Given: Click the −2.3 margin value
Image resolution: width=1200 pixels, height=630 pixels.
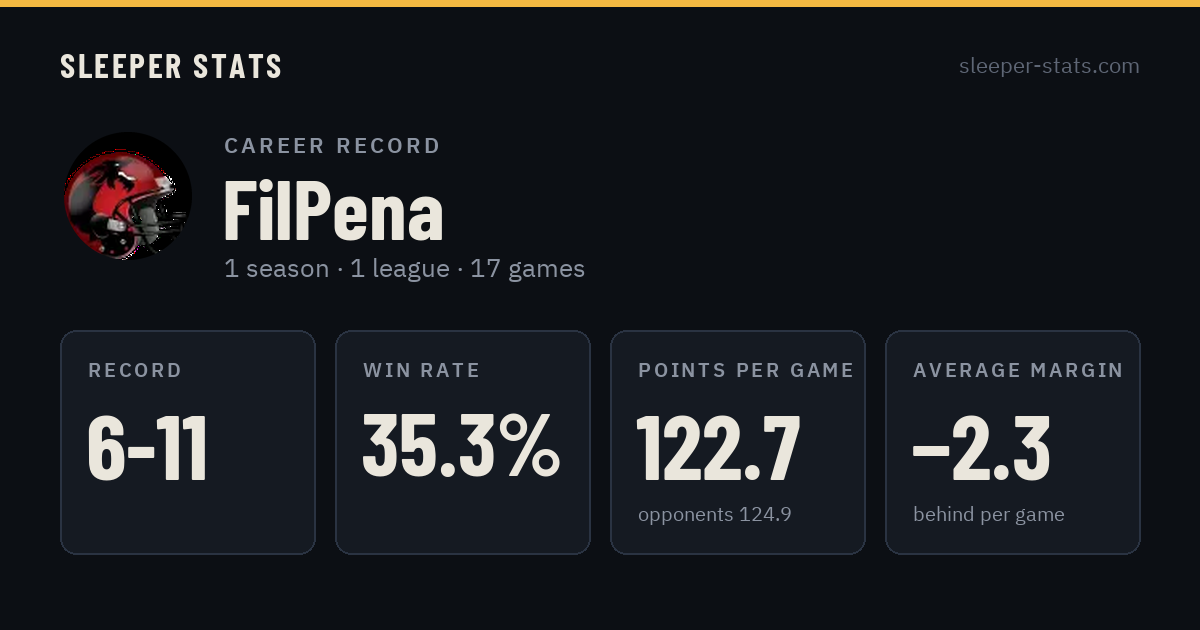Looking at the screenshot, I should pyautogui.click(x=981, y=448).
